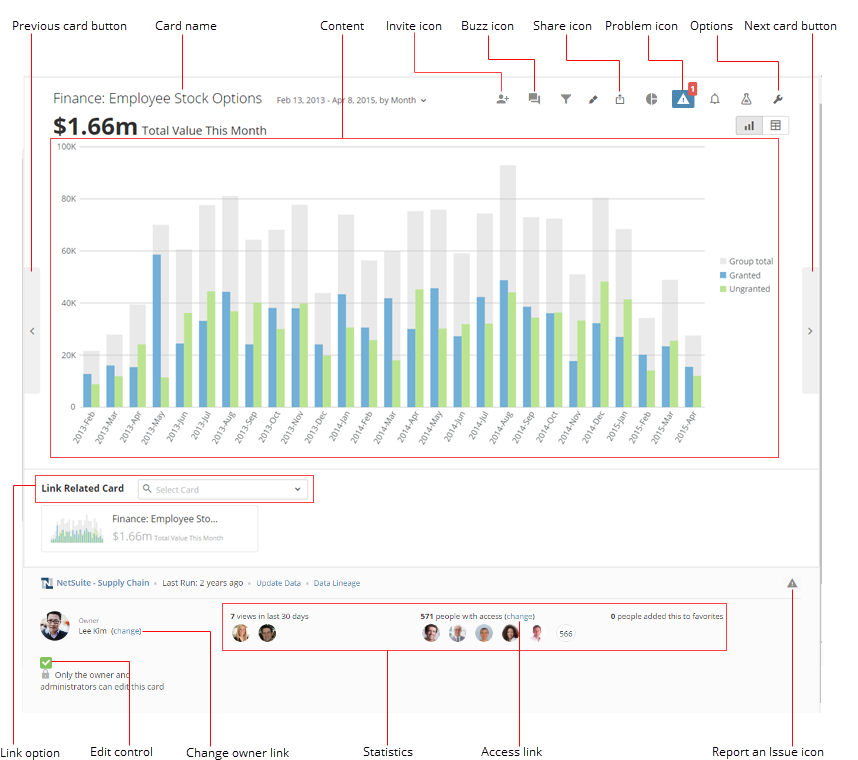Go to the next card
This screenshot has height=760, width=858.
pos(810,331)
